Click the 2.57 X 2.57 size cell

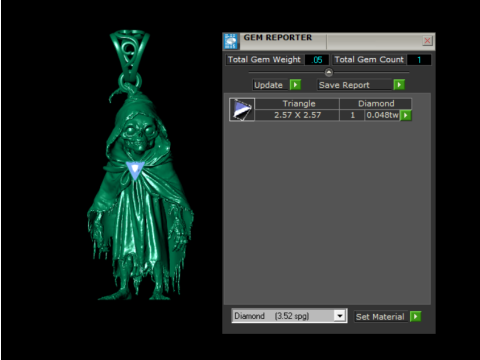tap(297, 115)
